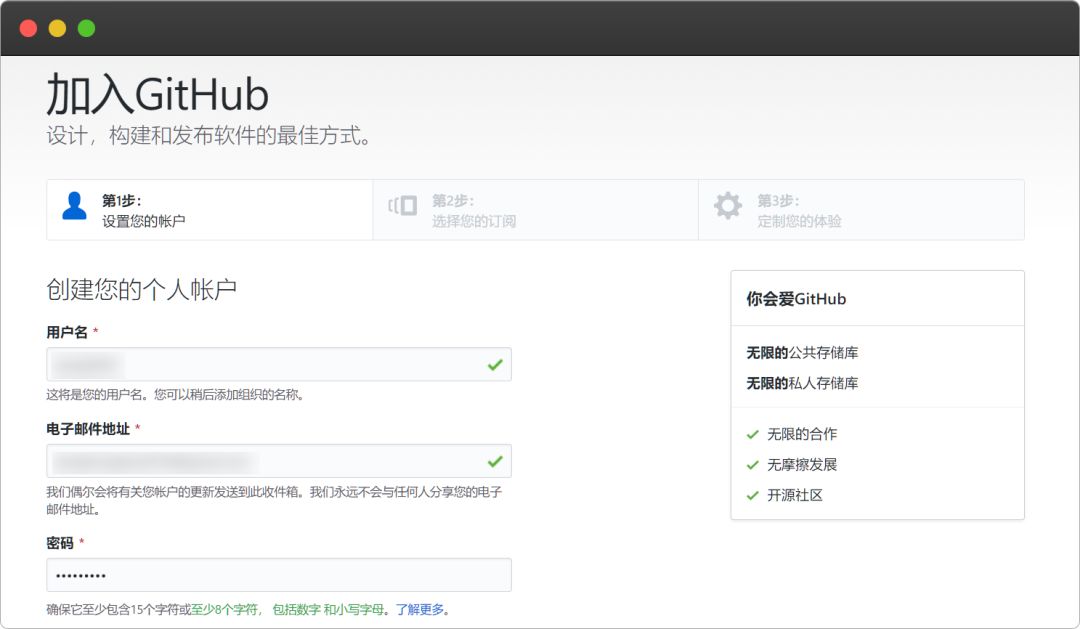Click the checkmark beside 开源社区
The width and height of the screenshot is (1080, 629).
(753, 495)
